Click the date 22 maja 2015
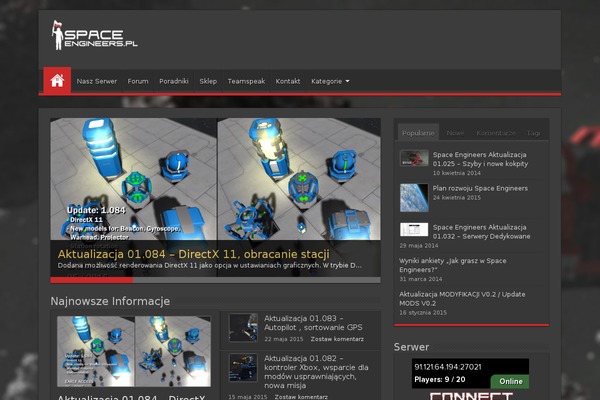The height and width of the screenshot is (400, 600). pyautogui.click(x=284, y=339)
